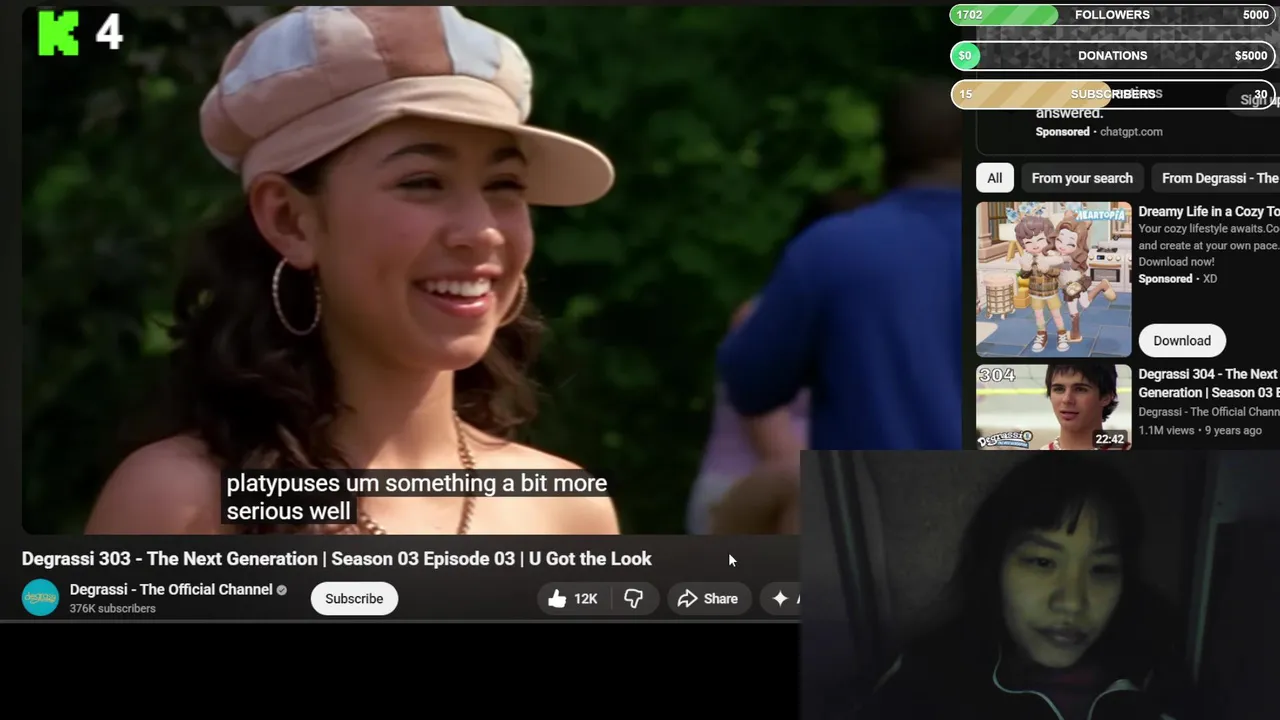The image size is (1280, 720).
Task: Click the Followers goal progress bar
Action: [x=1113, y=15]
